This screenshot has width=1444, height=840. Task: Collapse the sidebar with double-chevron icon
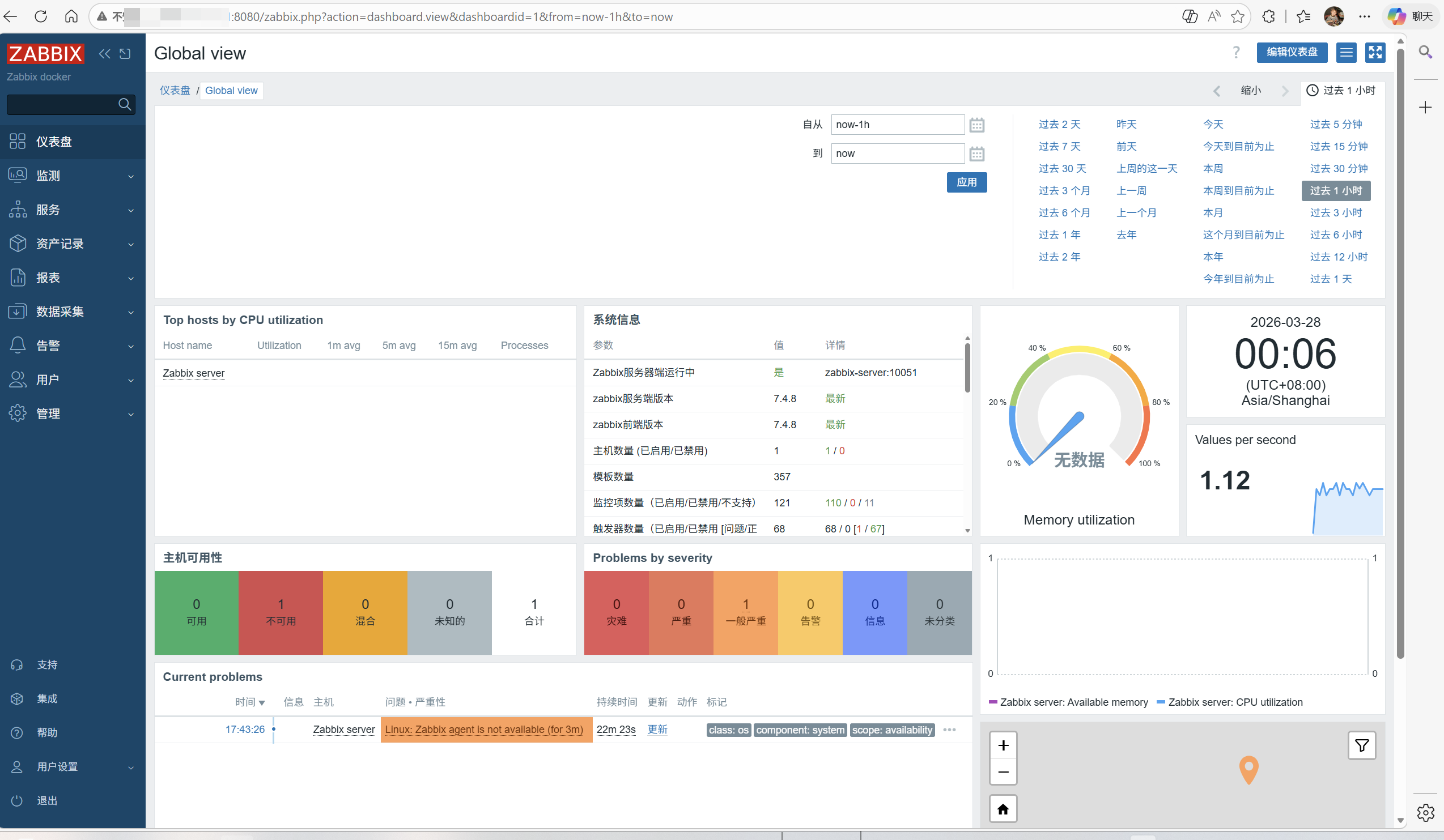click(x=104, y=54)
